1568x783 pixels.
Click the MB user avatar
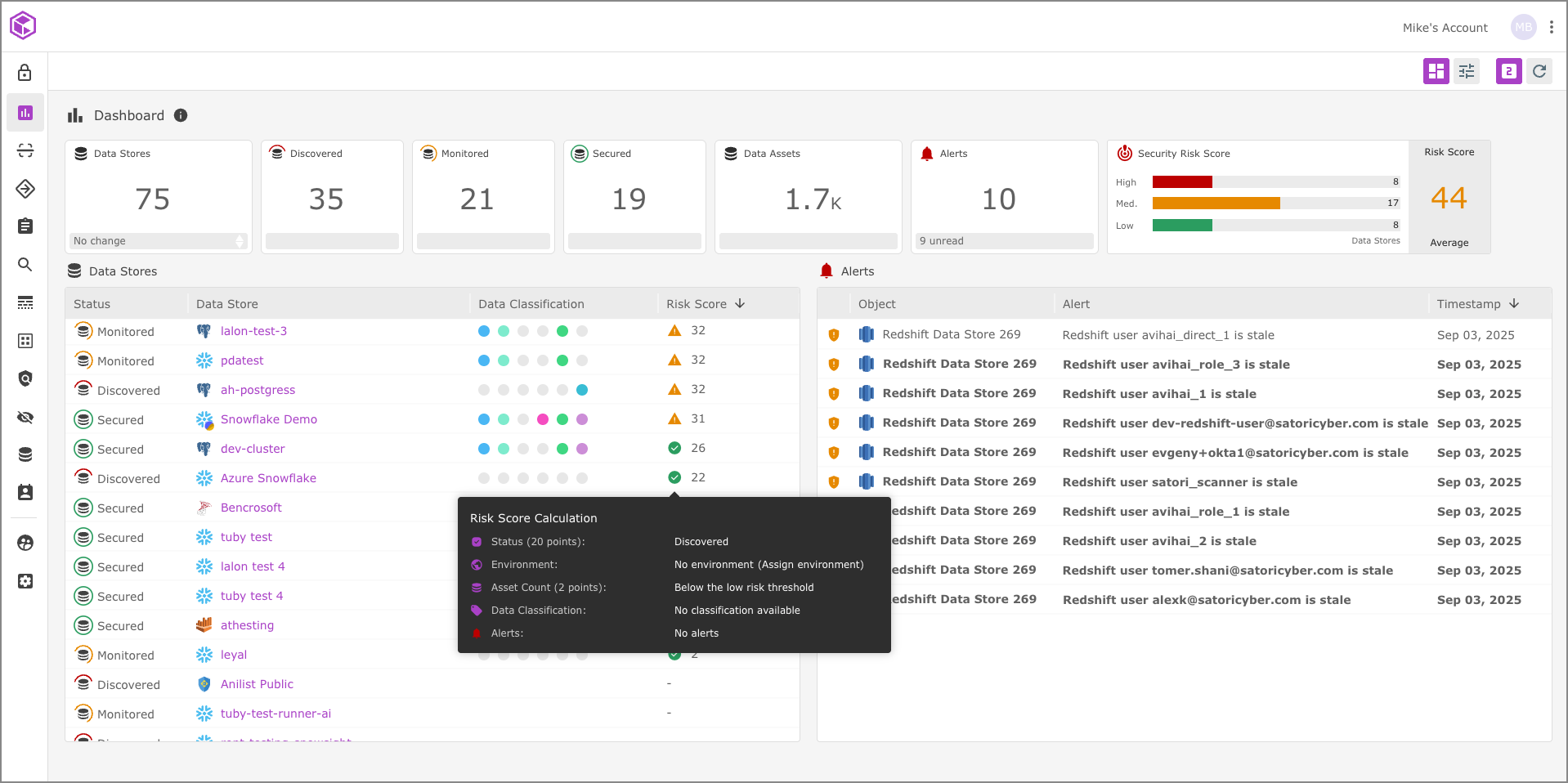coord(1523,27)
